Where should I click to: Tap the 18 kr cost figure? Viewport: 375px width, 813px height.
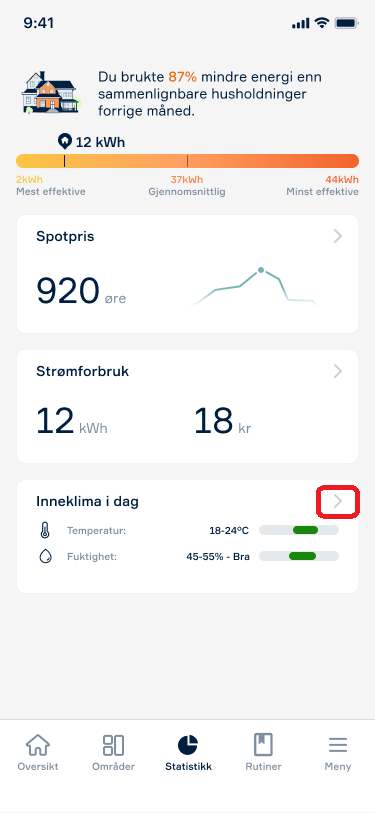click(222, 420)
